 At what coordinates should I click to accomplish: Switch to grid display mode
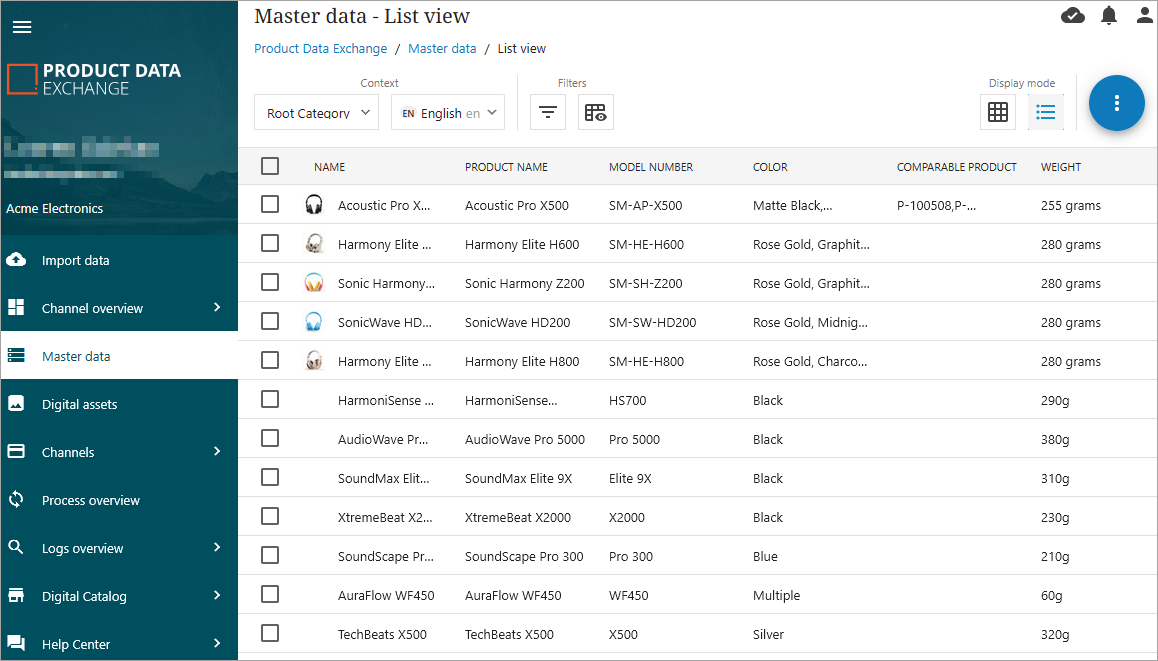pyautogui.click(x=997, y=112)
